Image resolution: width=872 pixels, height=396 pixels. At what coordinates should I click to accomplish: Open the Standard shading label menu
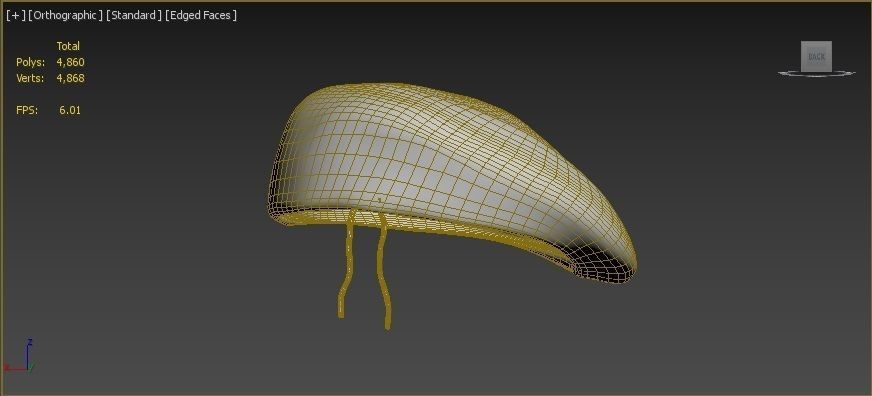click(x=133, y=16)
